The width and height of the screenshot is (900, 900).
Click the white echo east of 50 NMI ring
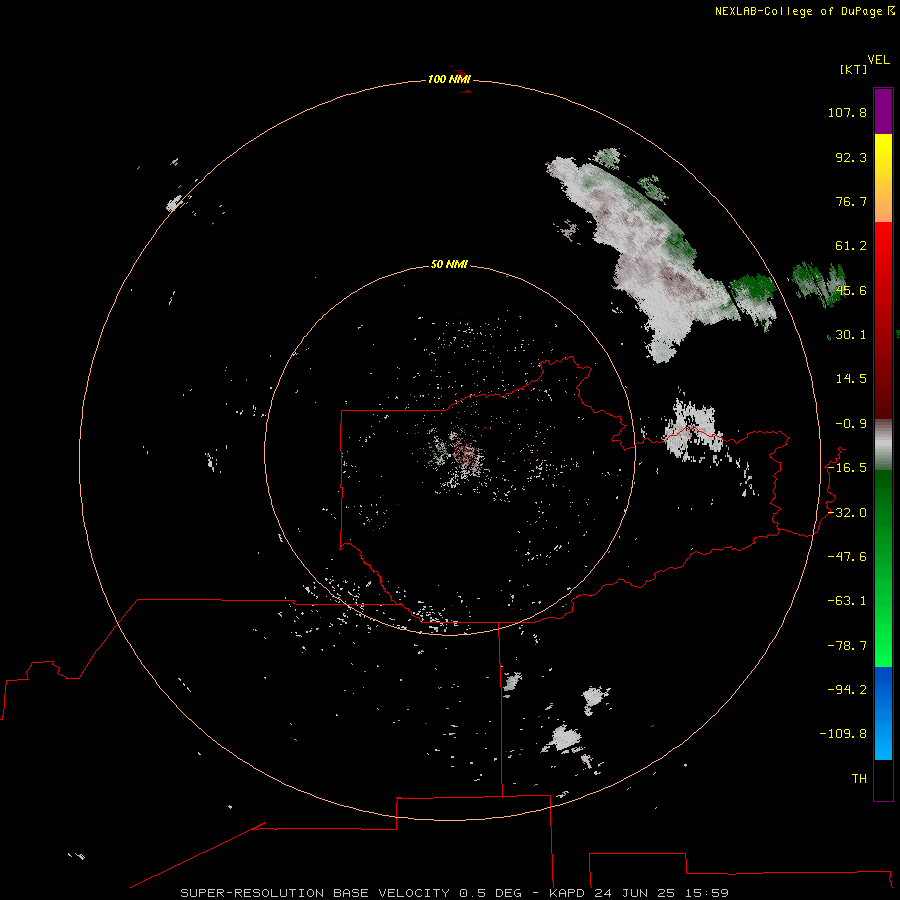click(692, 430)
